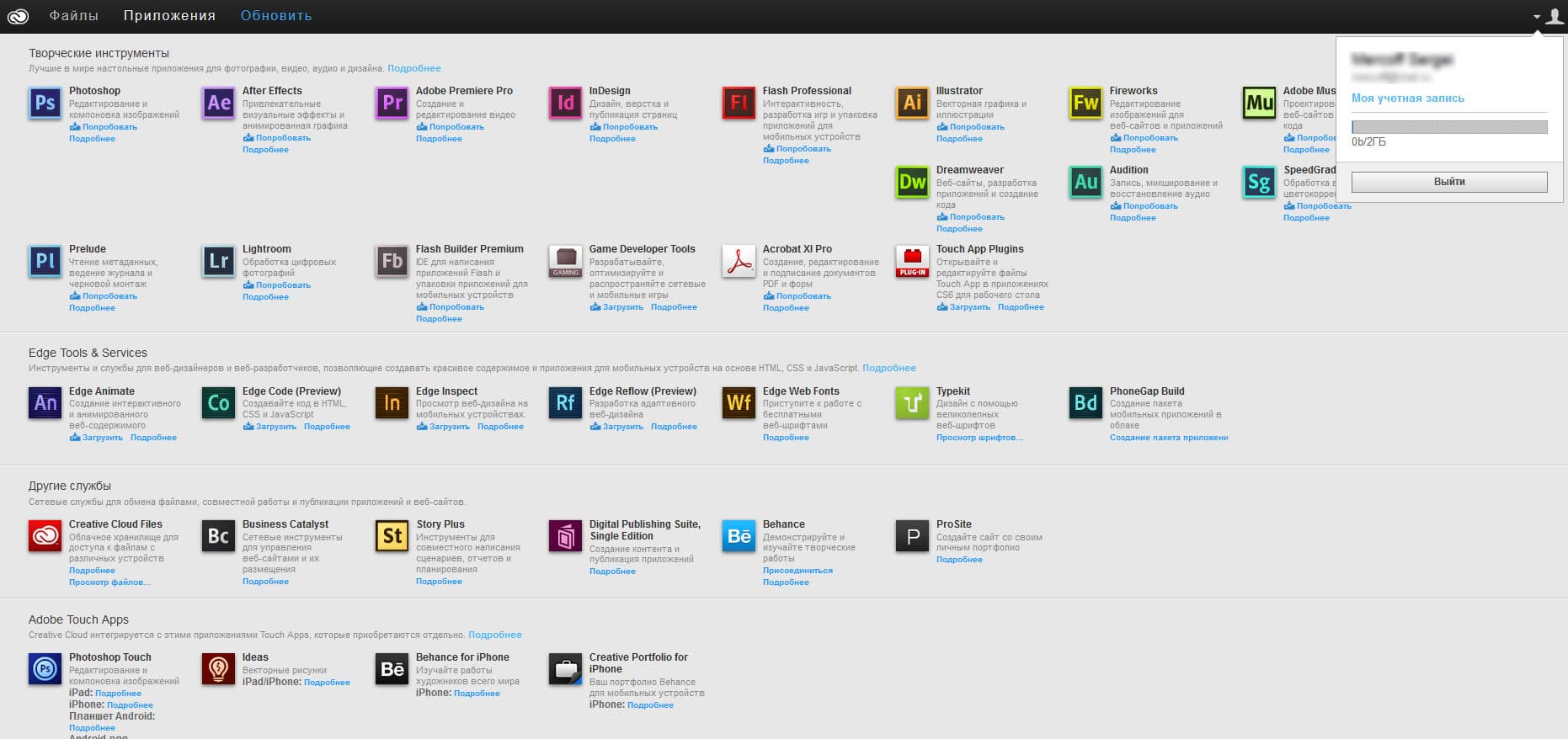This screenshot has width=1568, height=739.
Task: Click the InDesign Id icon
Action: tap(565, 103)
